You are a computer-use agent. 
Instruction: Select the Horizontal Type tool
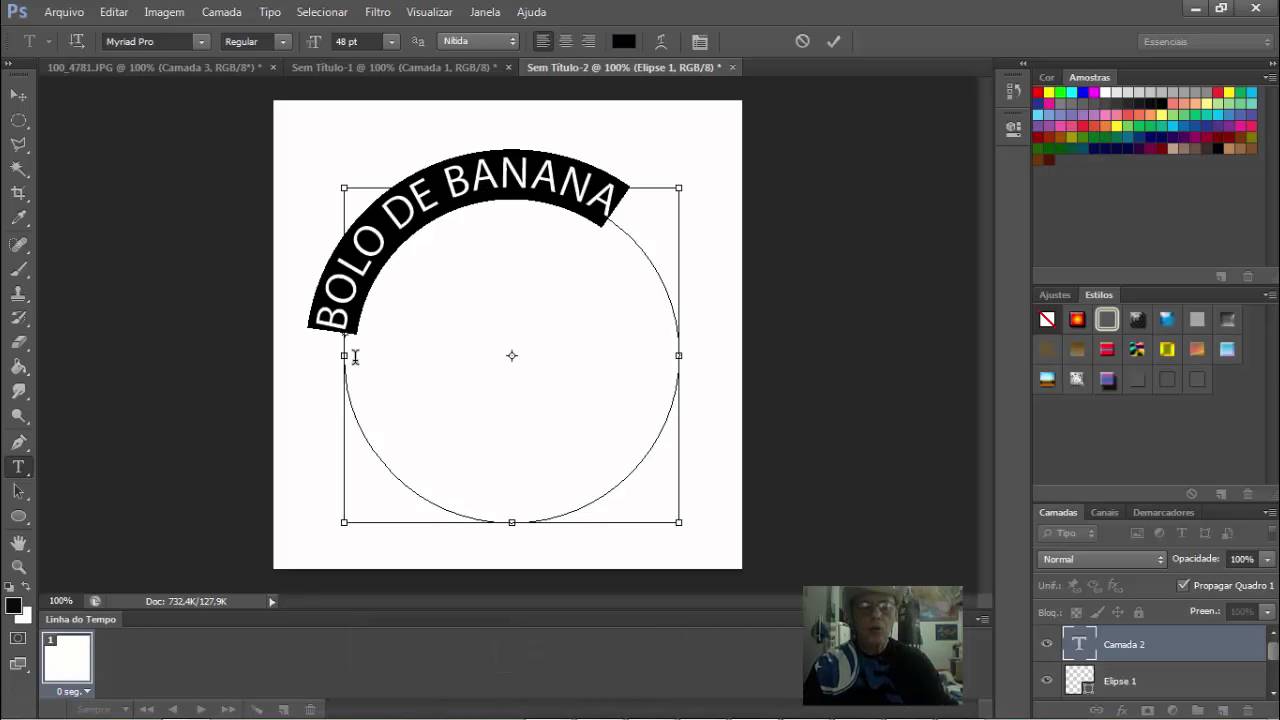pos(18,467)
